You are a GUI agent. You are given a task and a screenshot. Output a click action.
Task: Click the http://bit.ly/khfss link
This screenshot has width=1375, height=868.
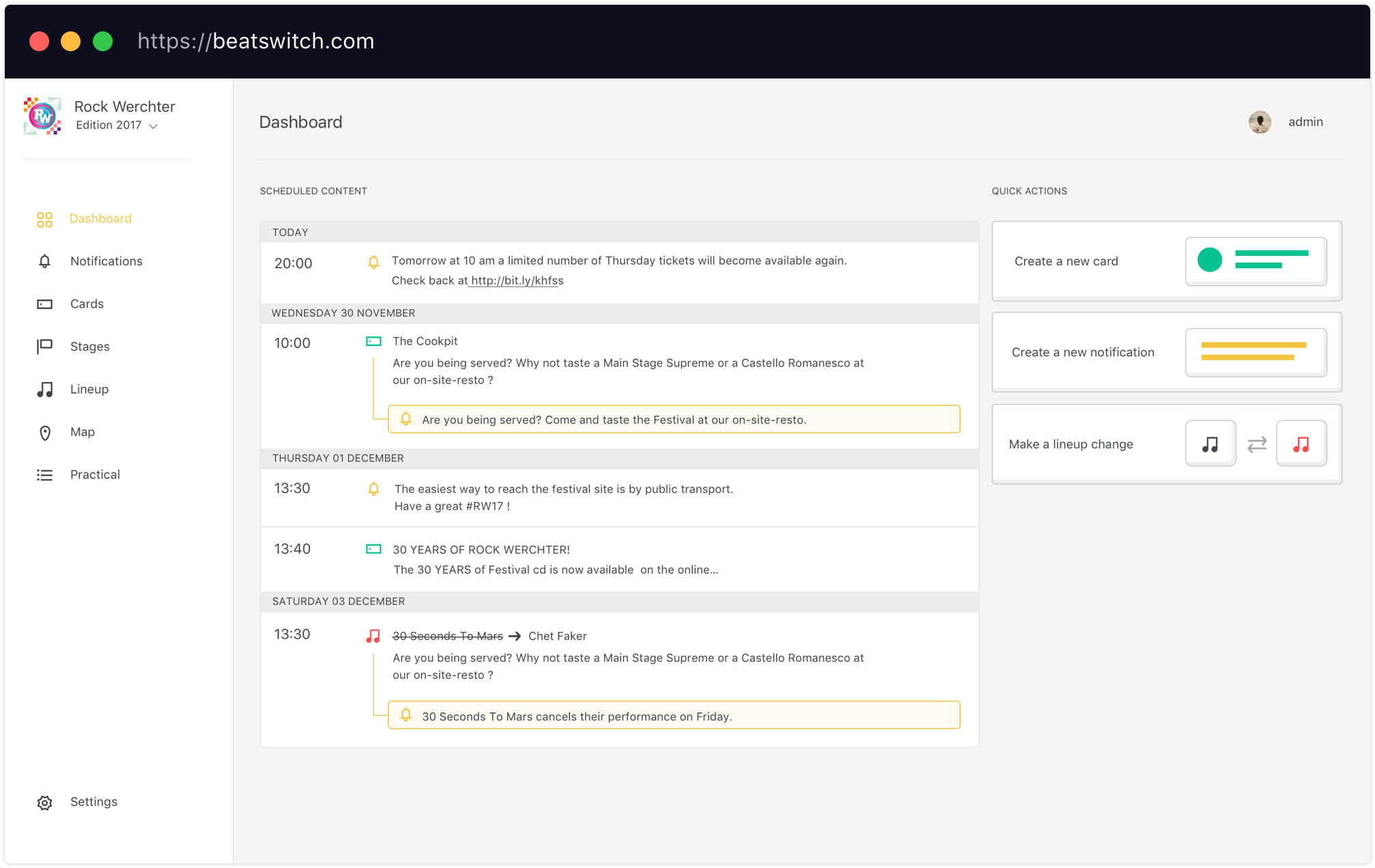pos(515,280)
